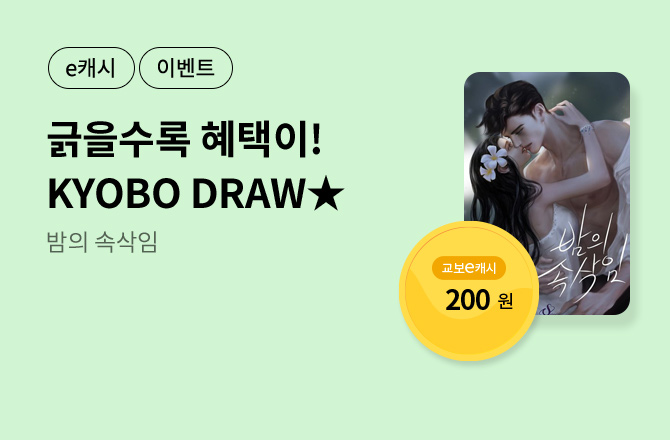Click the 원 currency character on the coin
Image resolution: width=670 pixels, height=440 pixels.
tap(505, 301)
